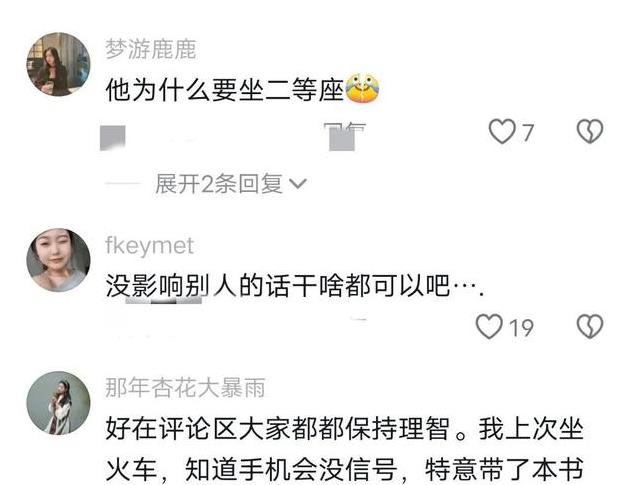
Task: Dislike 梦游鹿鹿's comment with broken heart
Action: [x=590, y=131]
